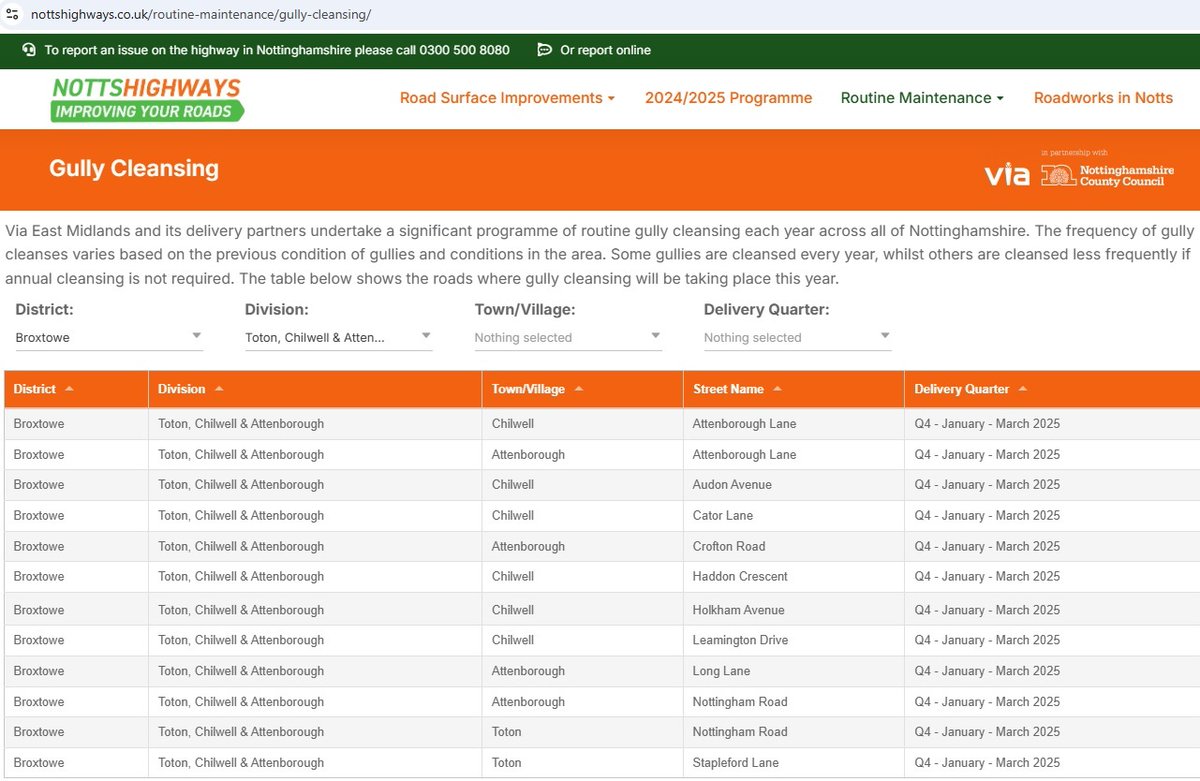Screen dimensions: 1200x781
Task: Open the Town/Village dropdown filter
Action: tap(568, 337)
